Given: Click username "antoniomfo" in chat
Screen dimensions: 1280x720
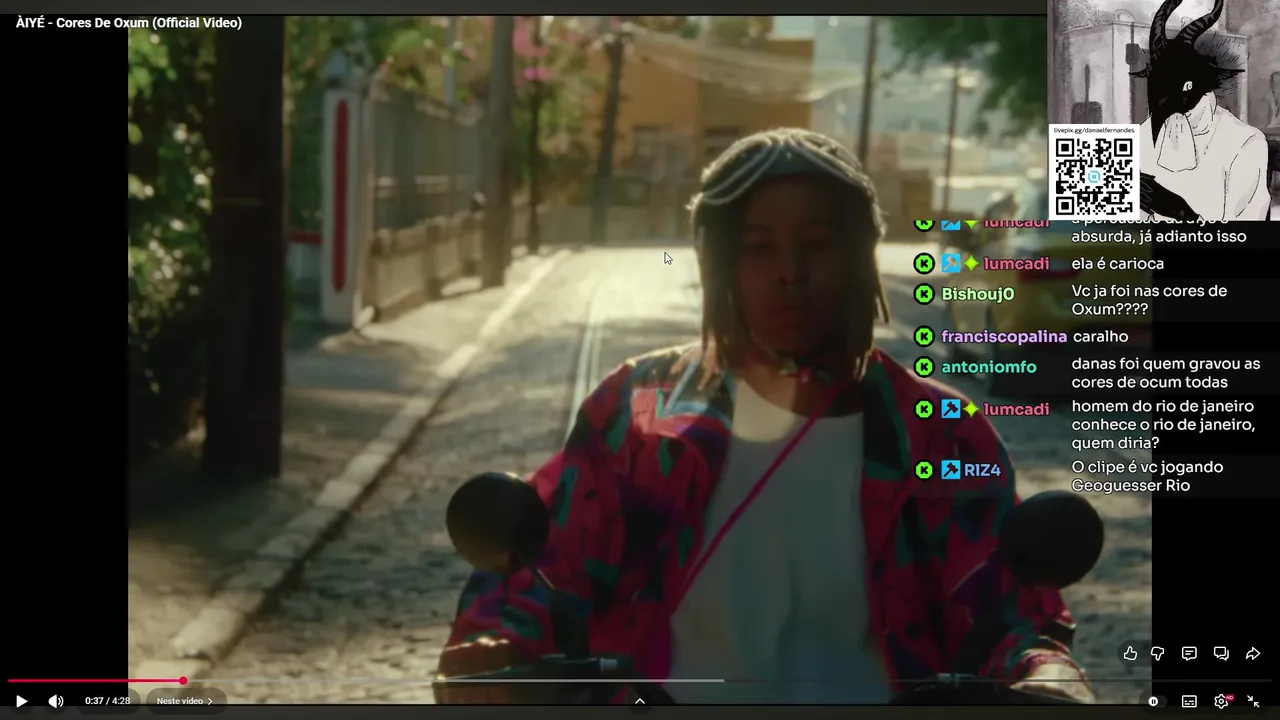Looking at the screenshot, I should coord(989,367).
